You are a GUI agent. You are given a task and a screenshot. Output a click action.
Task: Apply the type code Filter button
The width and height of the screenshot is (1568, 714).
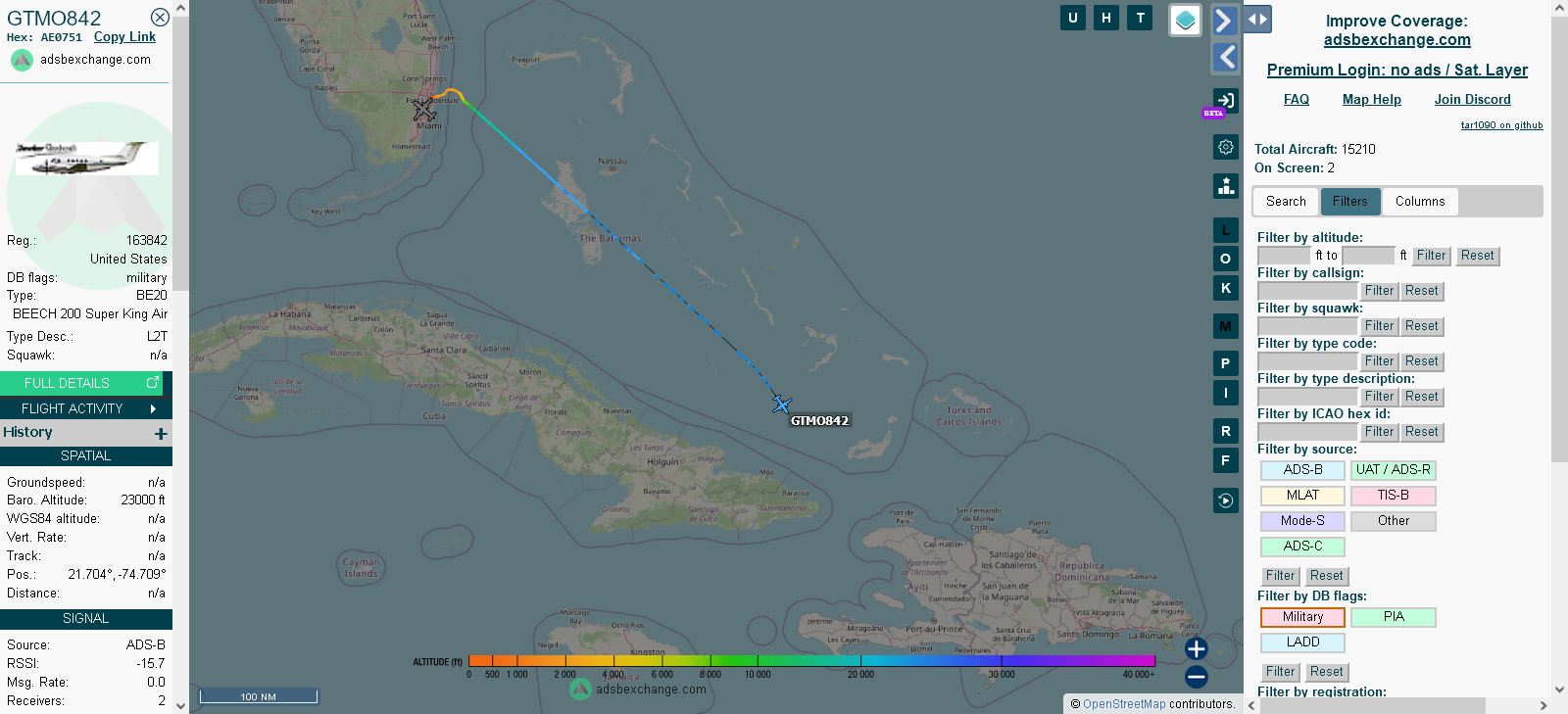tap(1379, 361)
